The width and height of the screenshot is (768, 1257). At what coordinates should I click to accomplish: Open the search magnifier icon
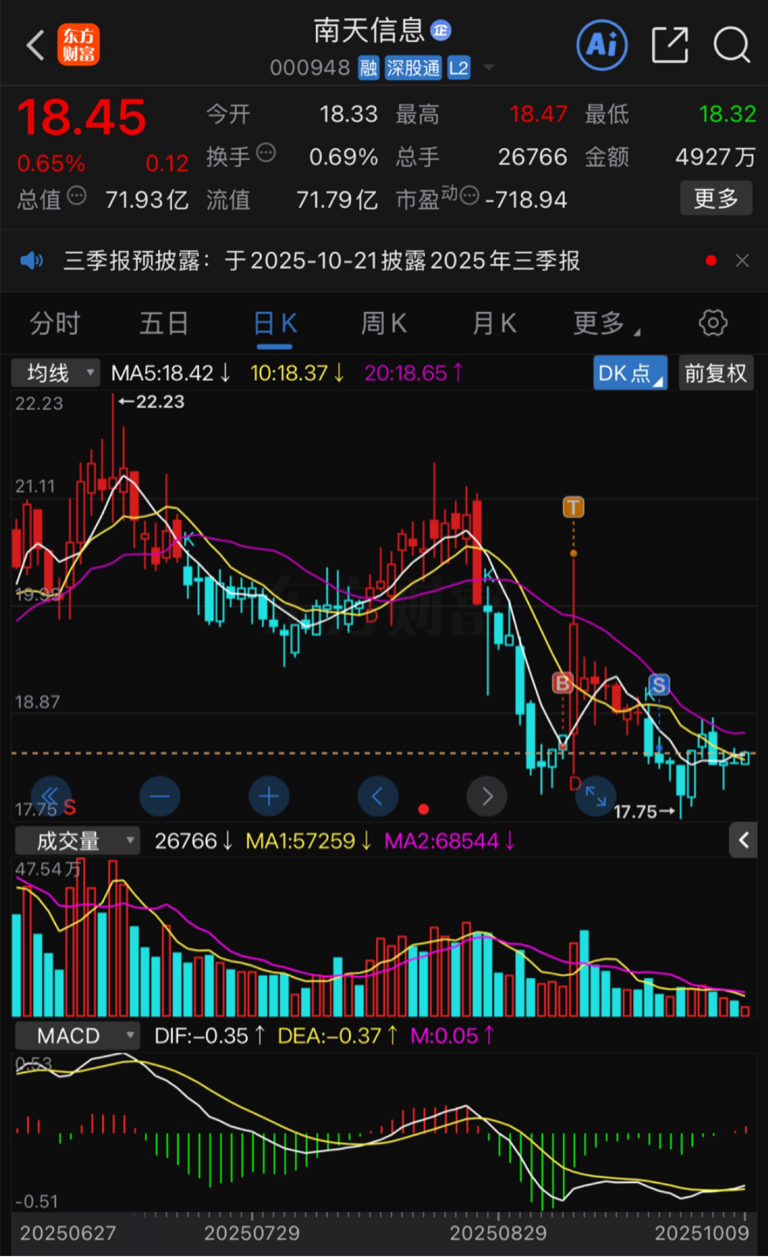pos(732,45)
